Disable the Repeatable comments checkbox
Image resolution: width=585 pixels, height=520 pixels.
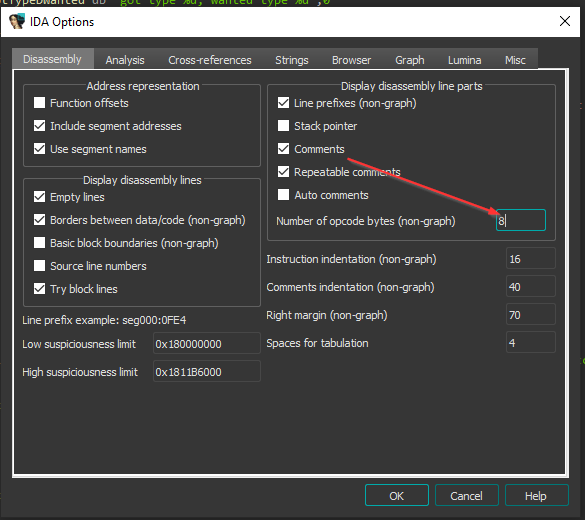tap(283, 172)
